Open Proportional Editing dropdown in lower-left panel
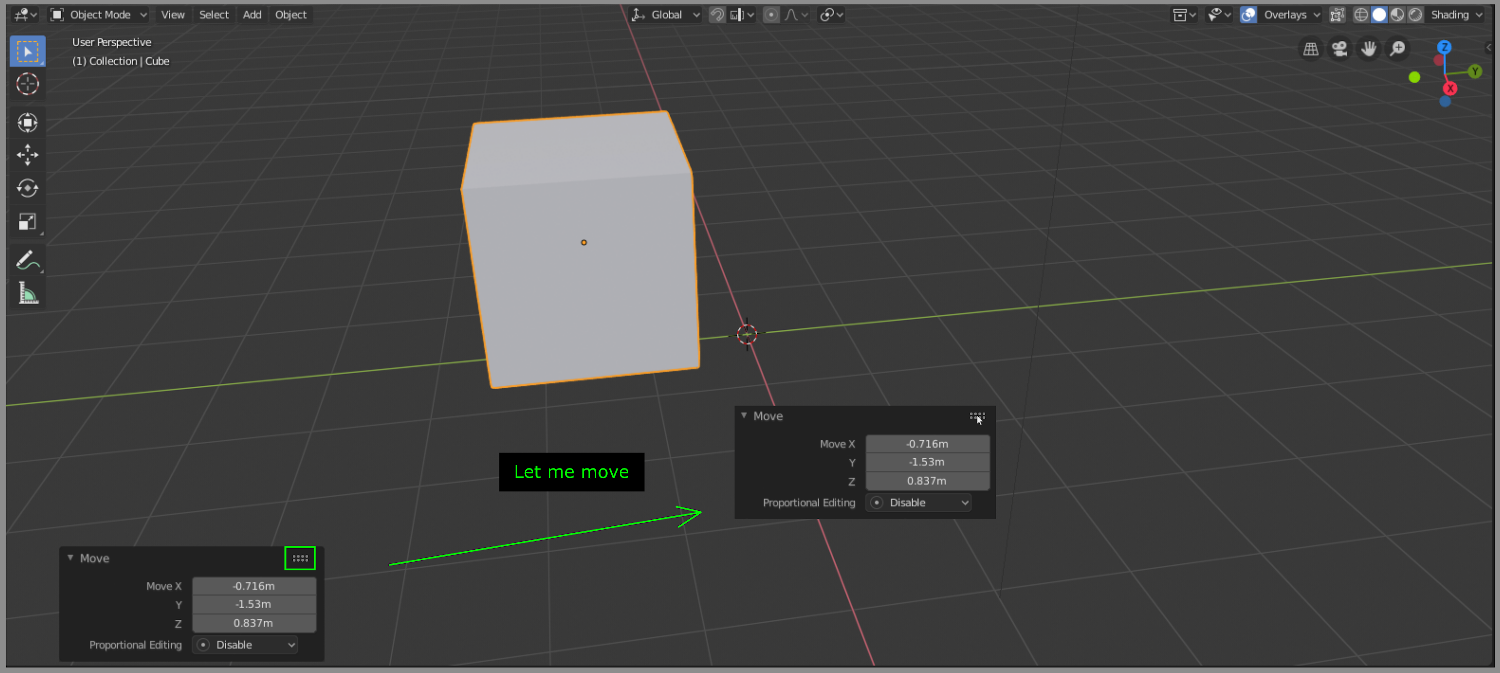This screenshot has height=673, width=1500. click(x=245, y=645)
